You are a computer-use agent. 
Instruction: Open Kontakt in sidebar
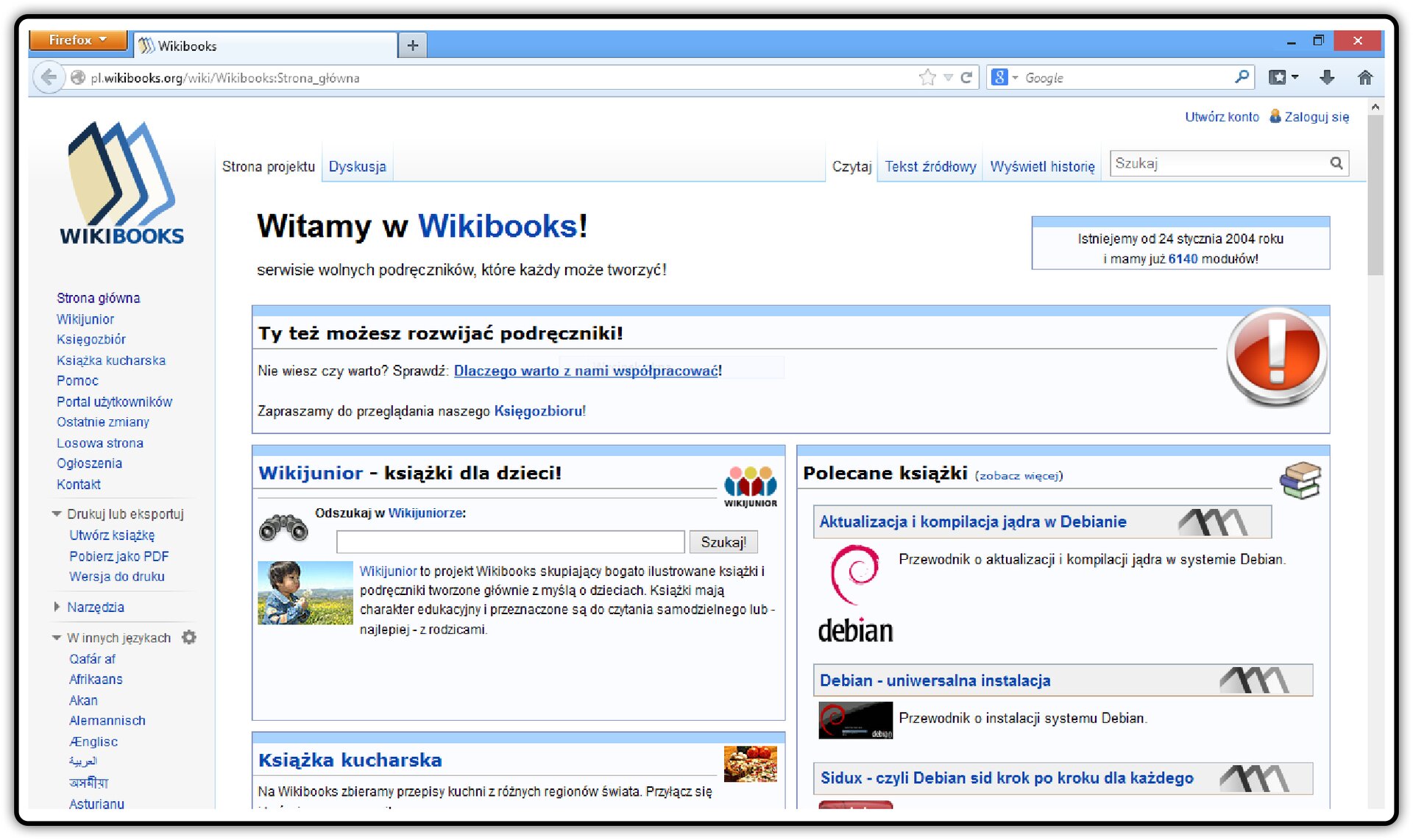[x=79, y=484]
